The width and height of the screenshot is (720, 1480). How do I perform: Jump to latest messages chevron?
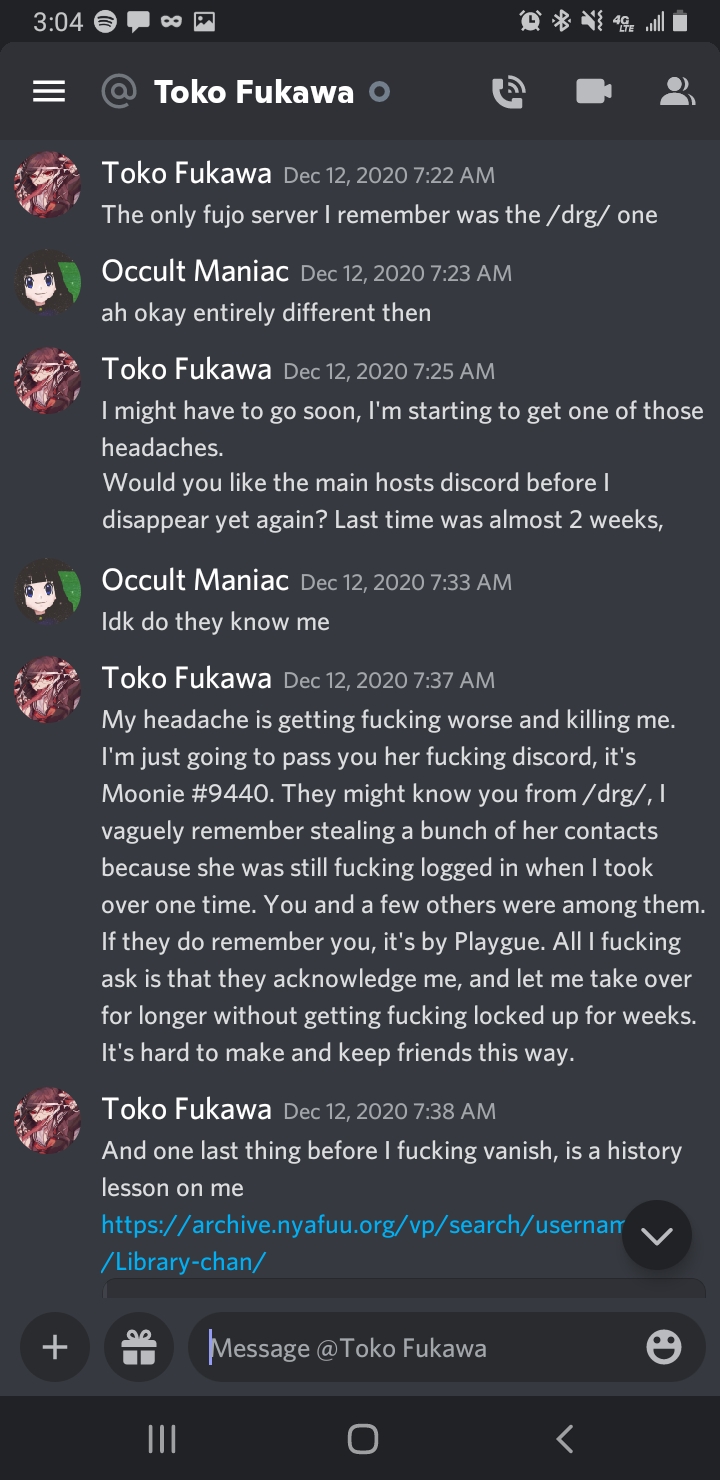[x=657, y=1235]
